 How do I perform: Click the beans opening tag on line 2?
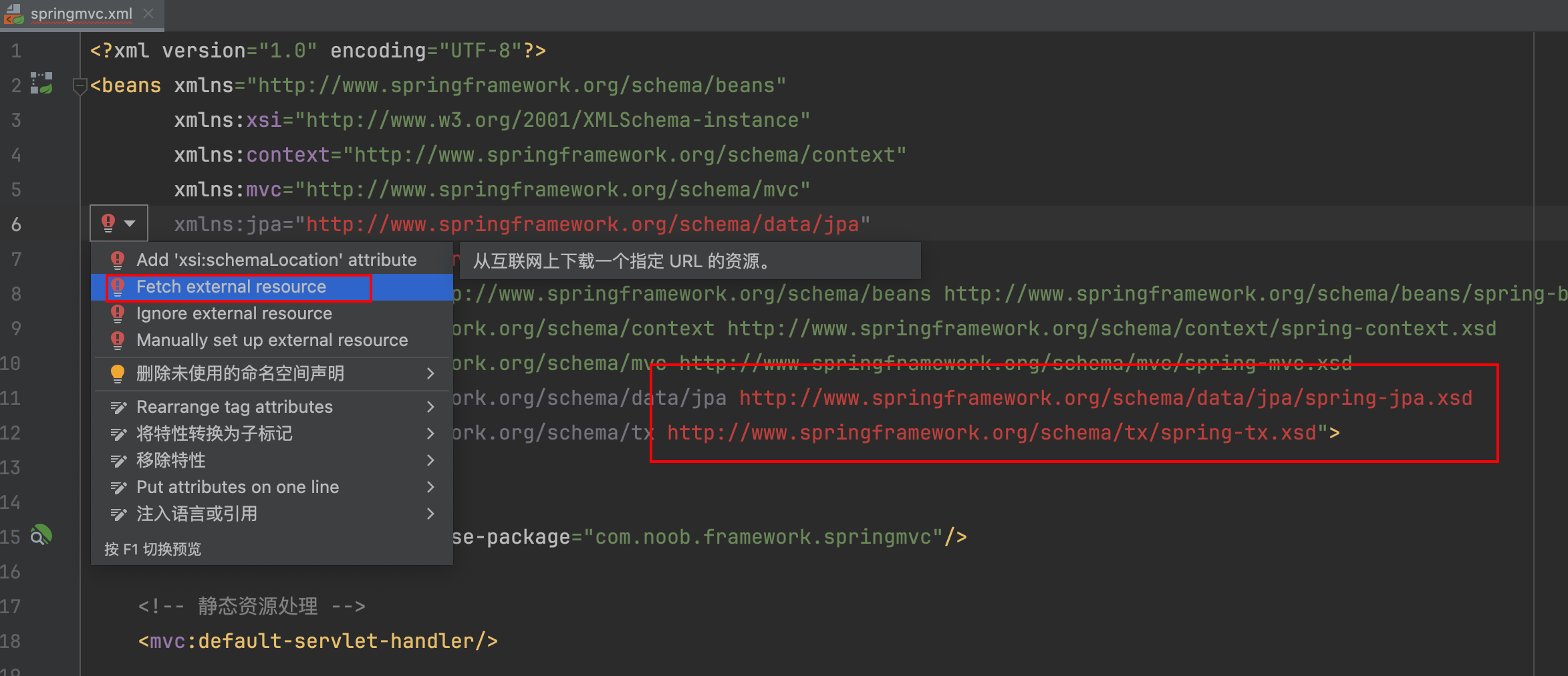point(126,86)
